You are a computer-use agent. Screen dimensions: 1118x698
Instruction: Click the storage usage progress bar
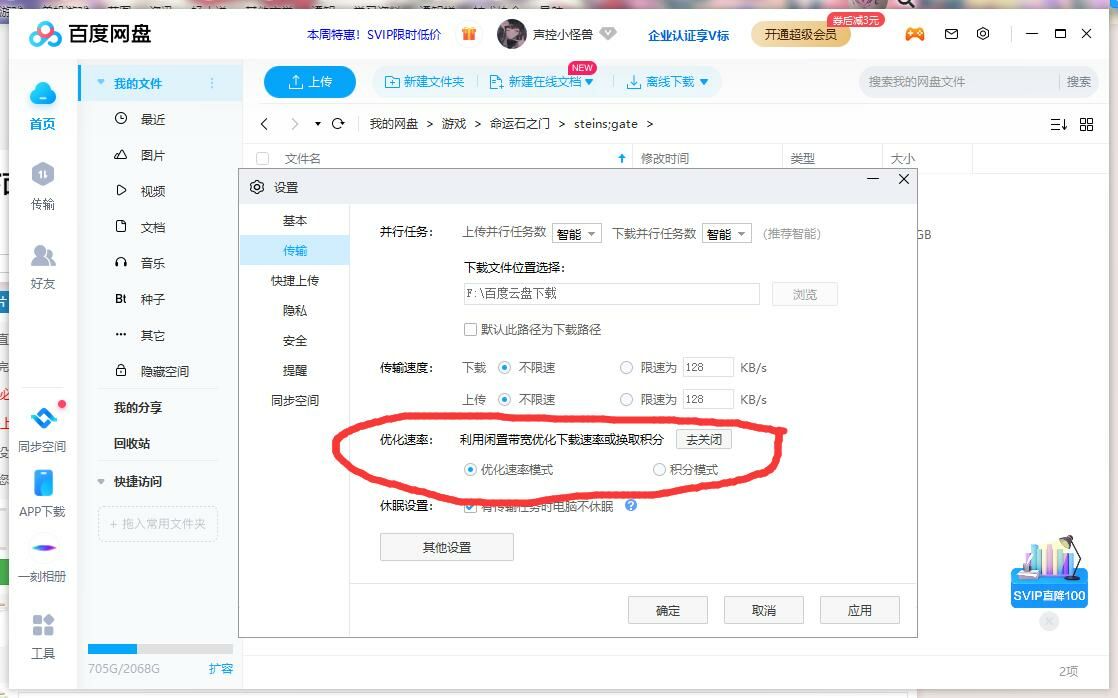pyautogui.click(x=160, y=649)
